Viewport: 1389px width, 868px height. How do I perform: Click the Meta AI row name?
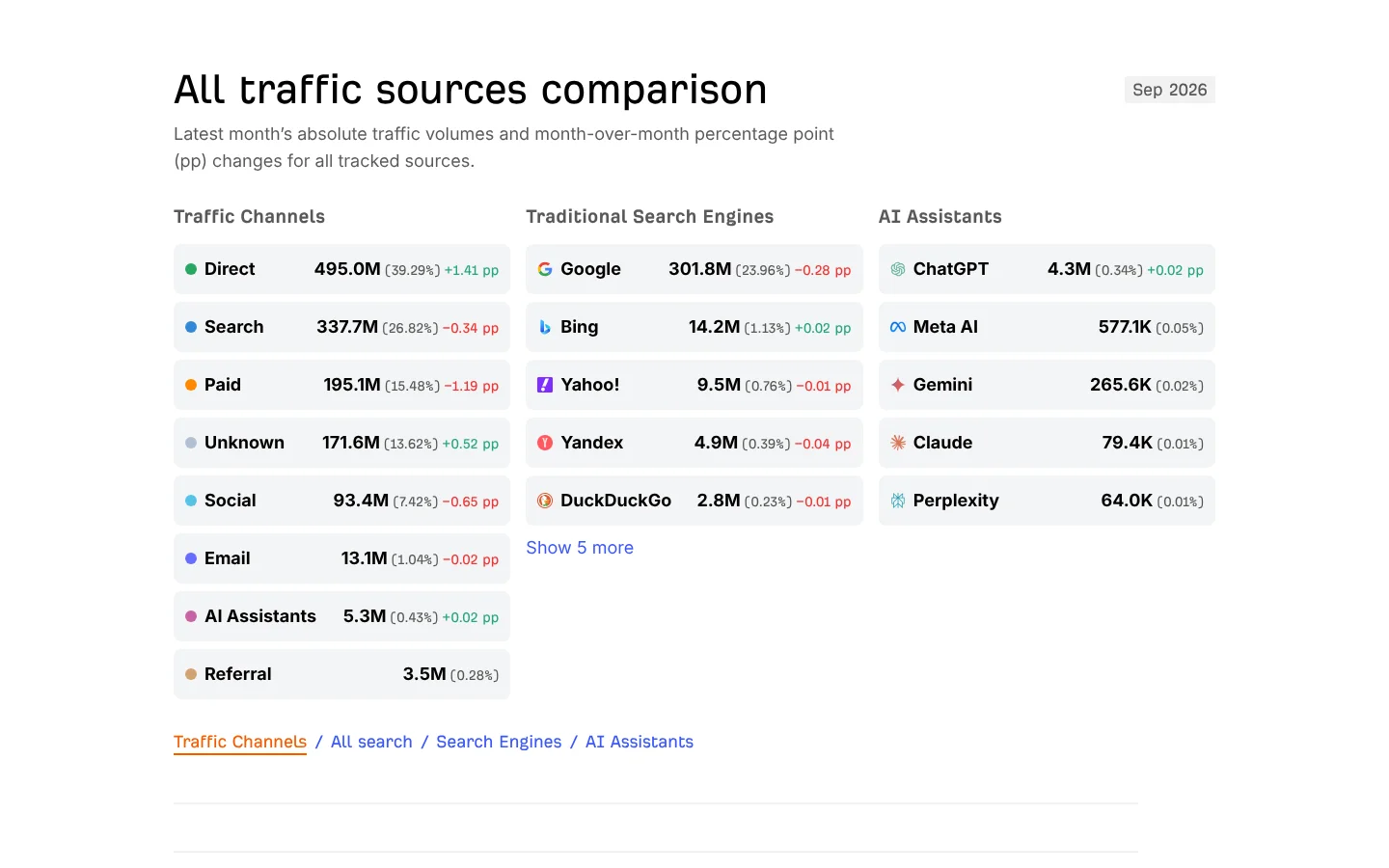point(945,327)
